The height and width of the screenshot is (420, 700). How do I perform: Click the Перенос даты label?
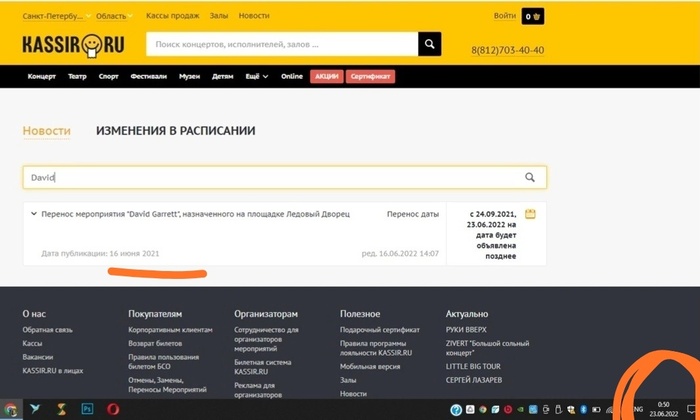(413, 214)
